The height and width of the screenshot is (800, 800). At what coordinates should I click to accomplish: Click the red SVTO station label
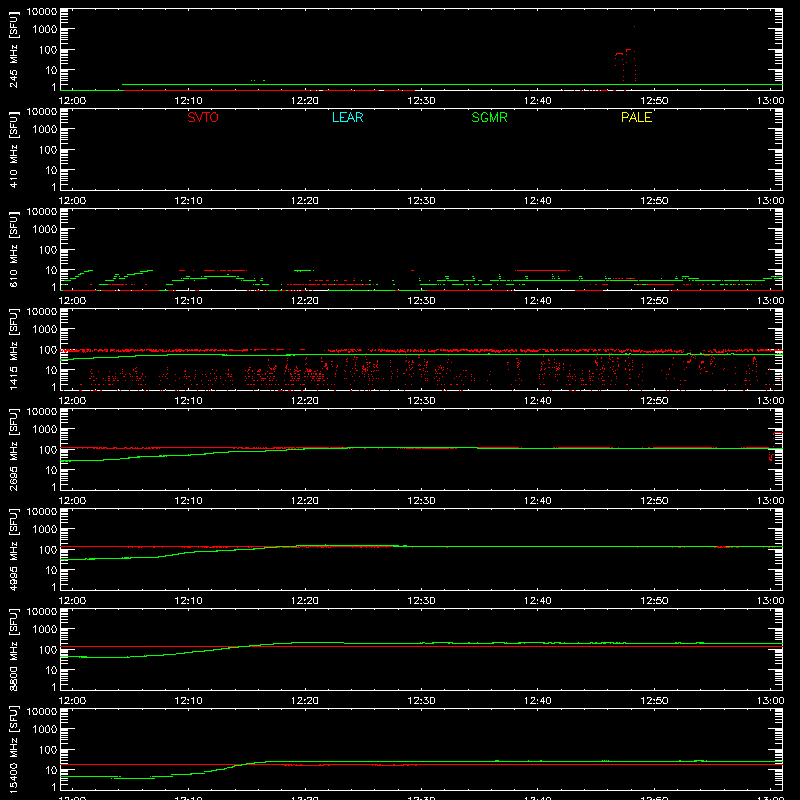tap(203, 117)
